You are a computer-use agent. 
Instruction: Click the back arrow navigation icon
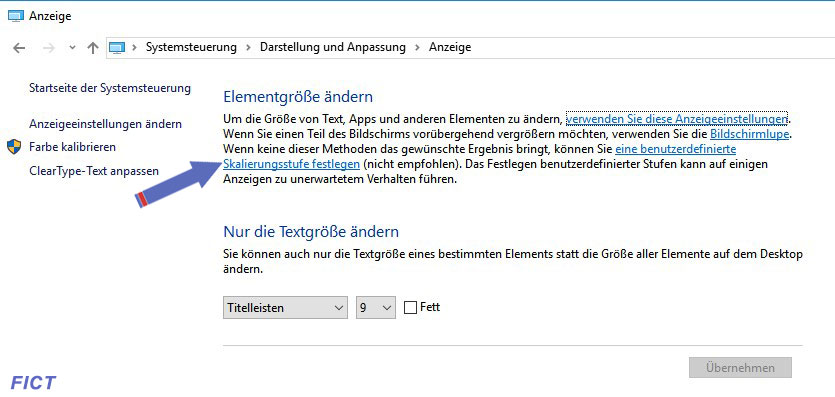point(19,48)
